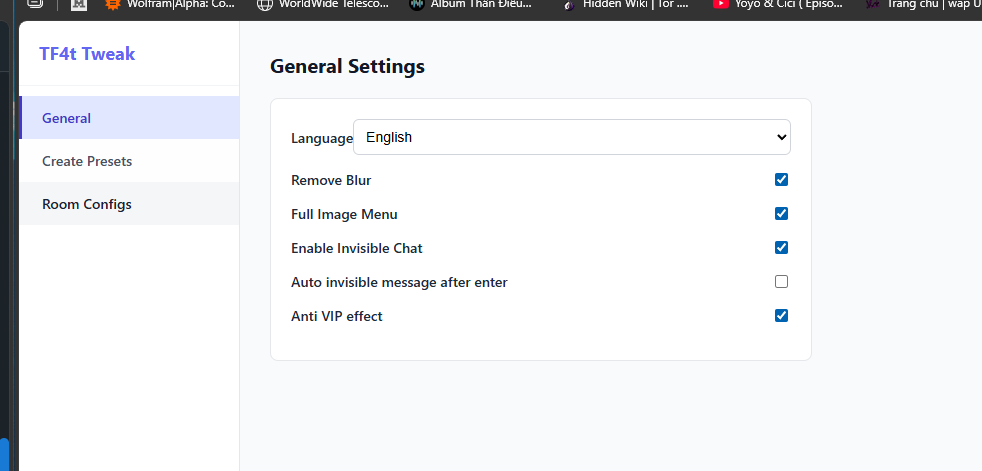This screenshot has width=982, height=471.
Task: Click the Language dropdown chevron arrow
Action: pyautogui.click(x=781, y=137)
